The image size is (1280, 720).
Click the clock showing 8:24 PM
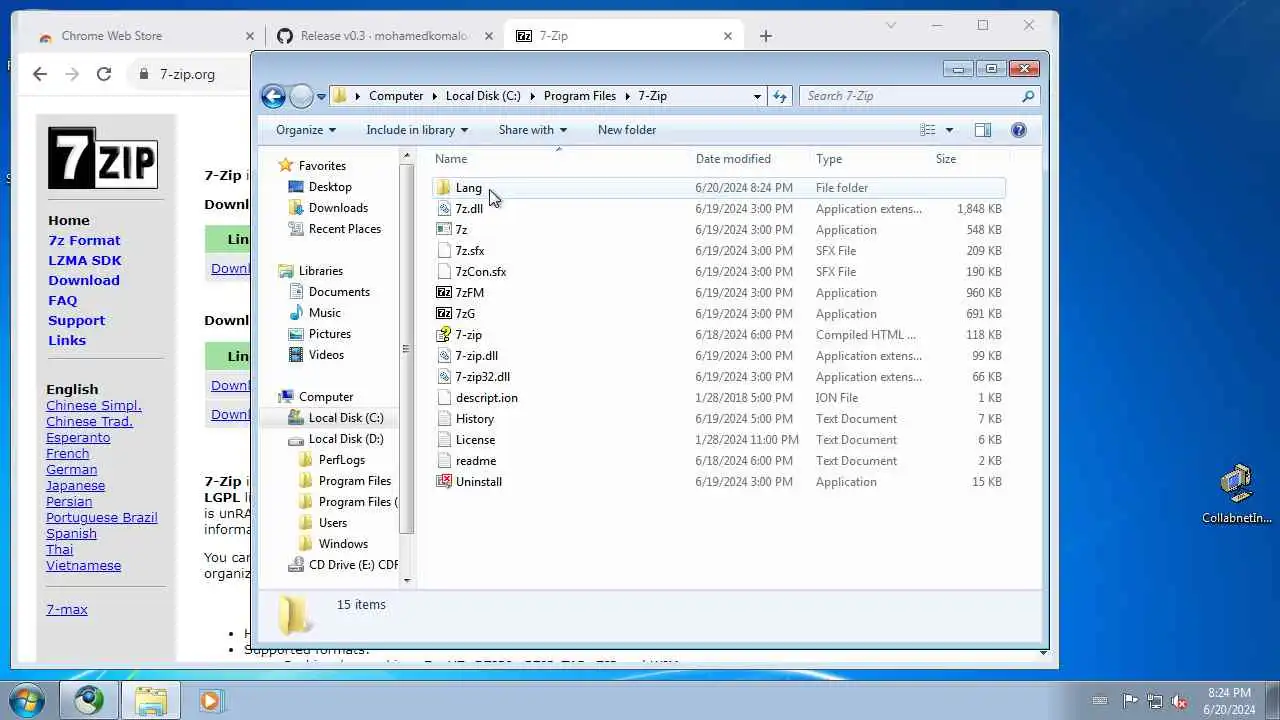(x=1229, y=693)
